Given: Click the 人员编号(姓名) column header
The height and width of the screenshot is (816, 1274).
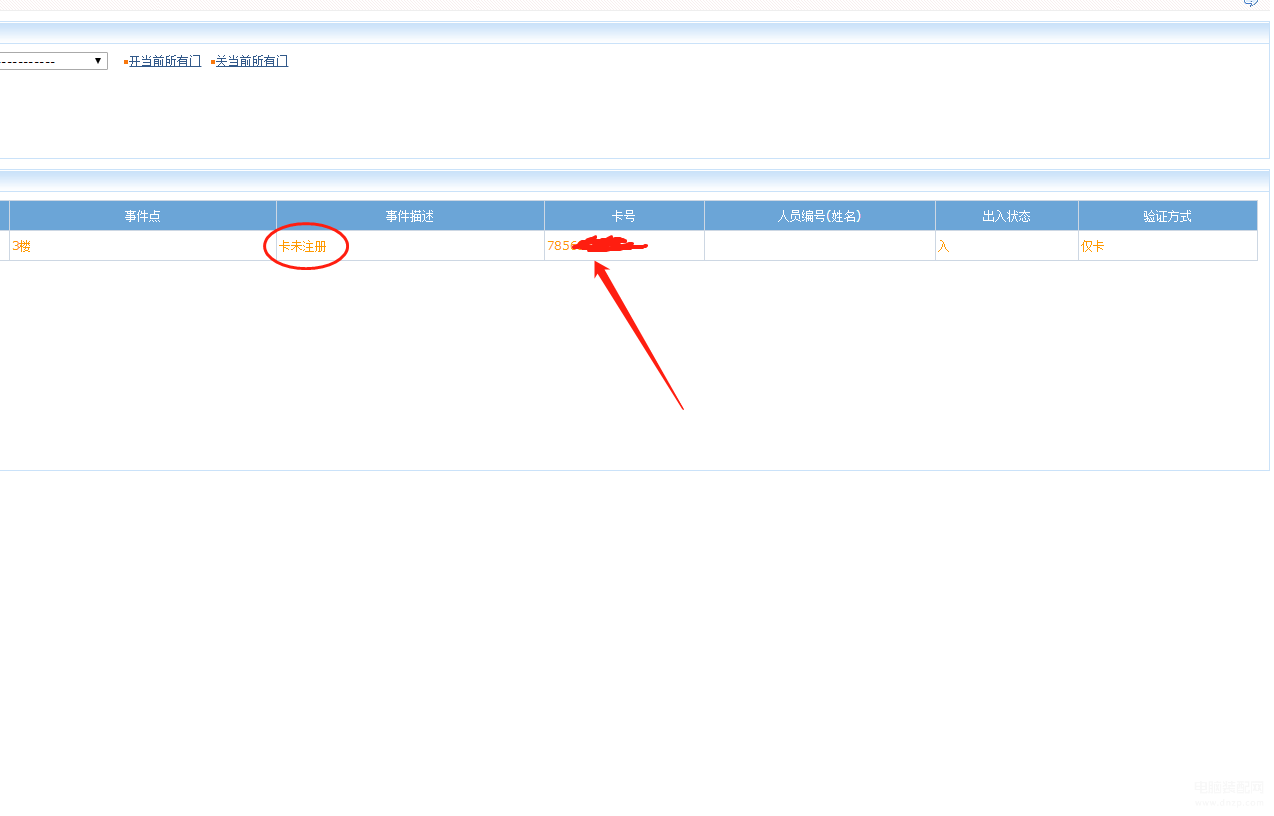Looking at the screenshot, I should [820, 216].
